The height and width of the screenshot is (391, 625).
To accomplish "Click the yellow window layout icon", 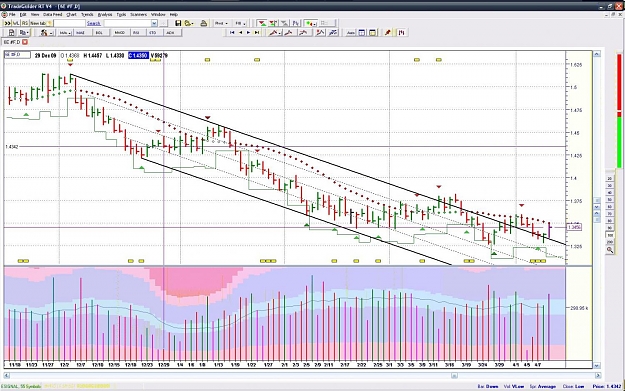I will click(372, 33).
